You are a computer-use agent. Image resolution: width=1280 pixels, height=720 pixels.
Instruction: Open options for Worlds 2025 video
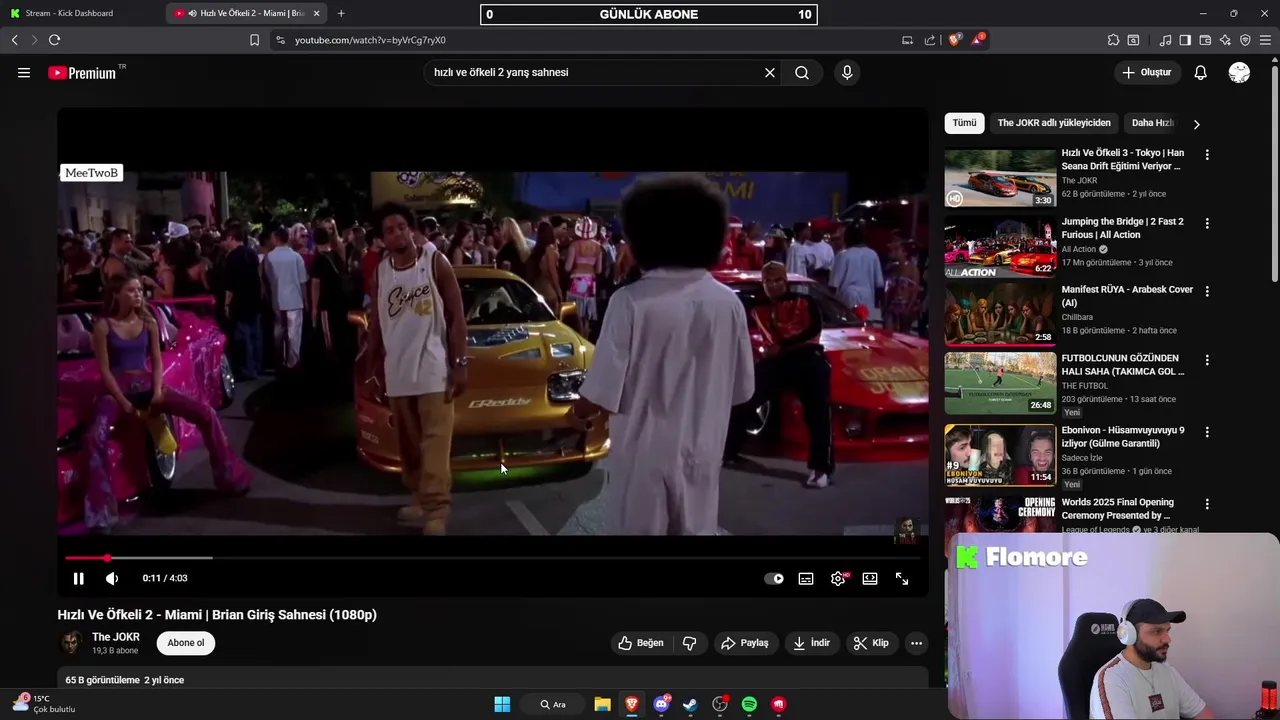tap(1207, 504)
